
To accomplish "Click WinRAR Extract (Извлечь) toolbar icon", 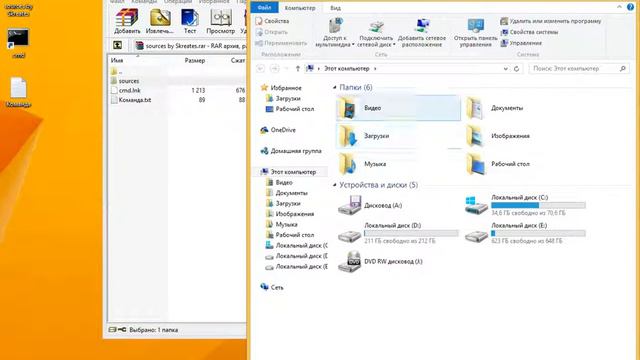I will tap(159, 21).
